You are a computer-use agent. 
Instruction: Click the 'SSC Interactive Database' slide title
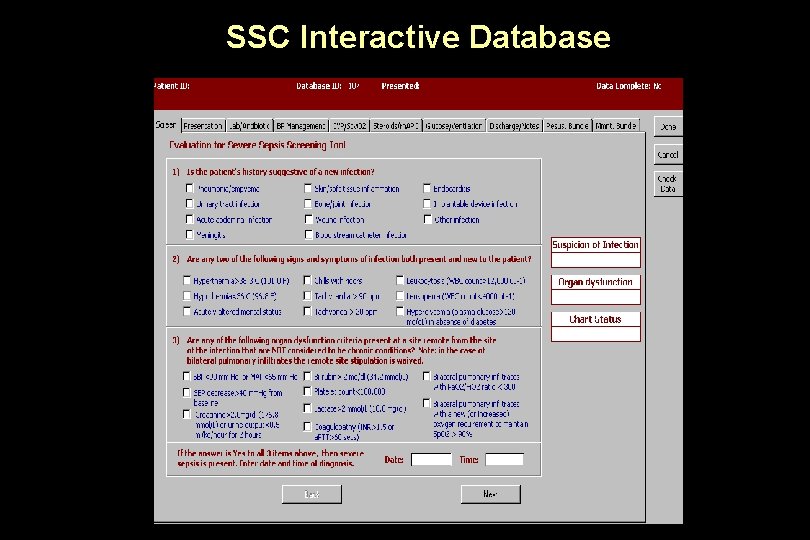pyautogui.click(x=418, y=37)
